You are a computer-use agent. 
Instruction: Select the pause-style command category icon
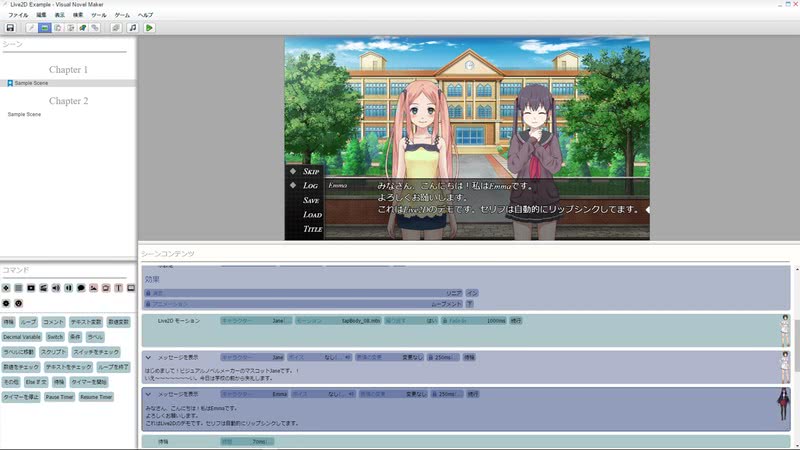click(68, 288)
